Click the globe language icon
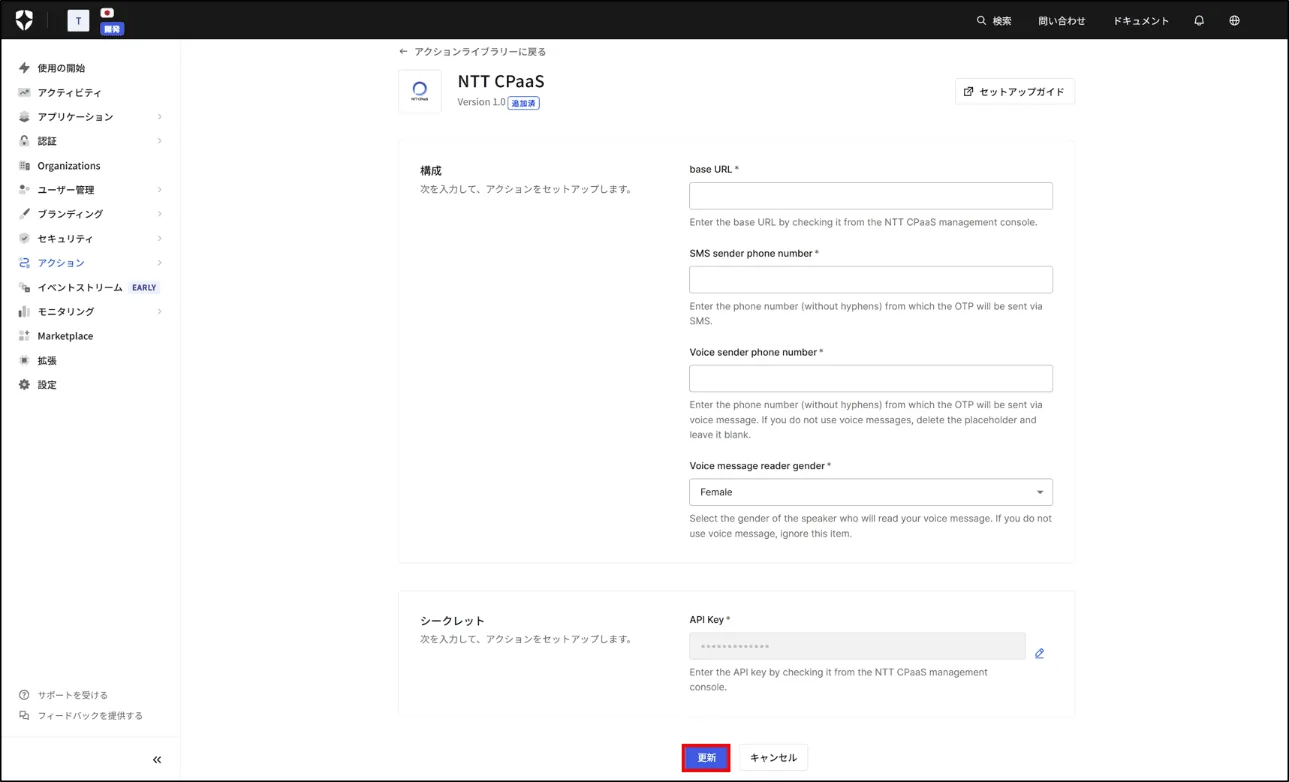 point(1234,20)
